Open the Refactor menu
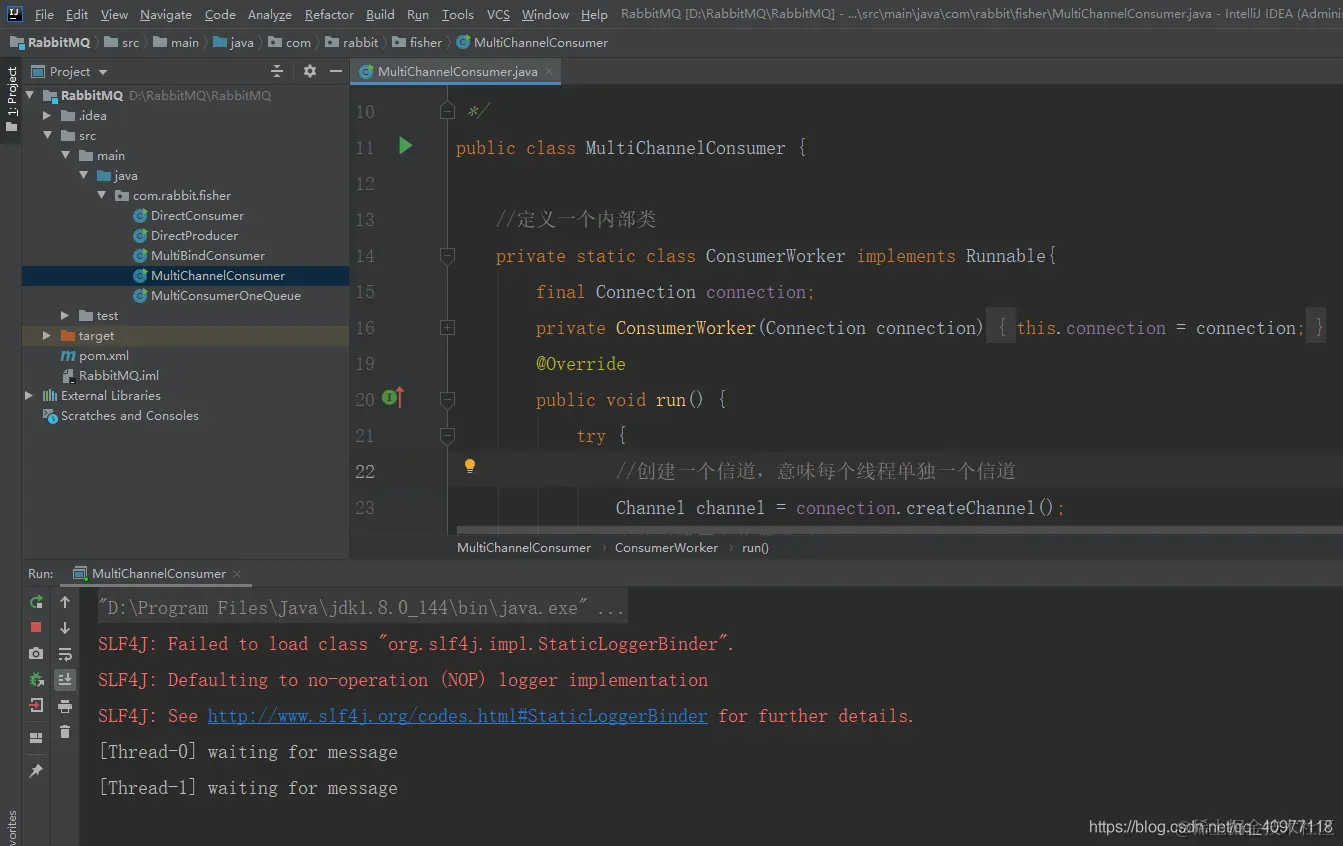Image resolution: width=1343 pixels, height=846 pixels. point(329,14)
